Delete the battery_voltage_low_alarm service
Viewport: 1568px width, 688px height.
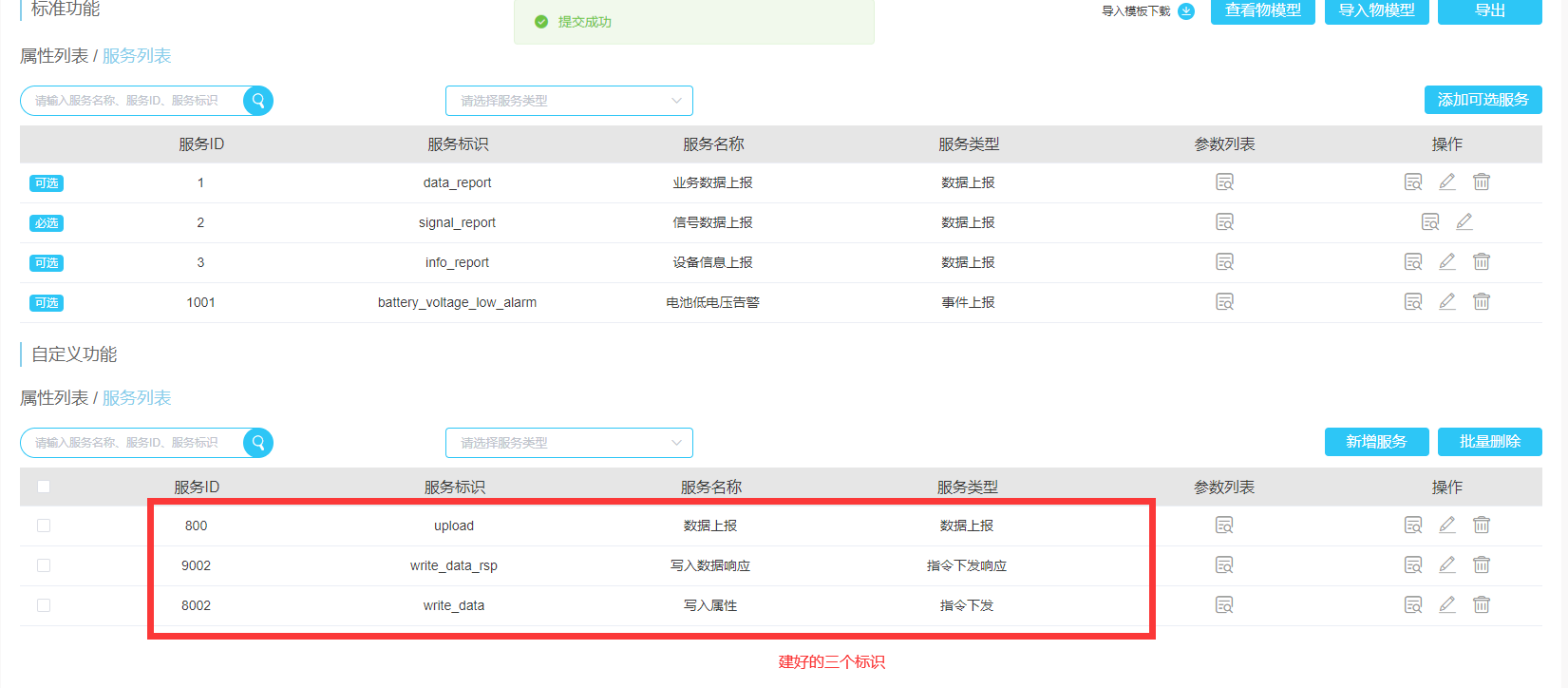(1482, 302)
